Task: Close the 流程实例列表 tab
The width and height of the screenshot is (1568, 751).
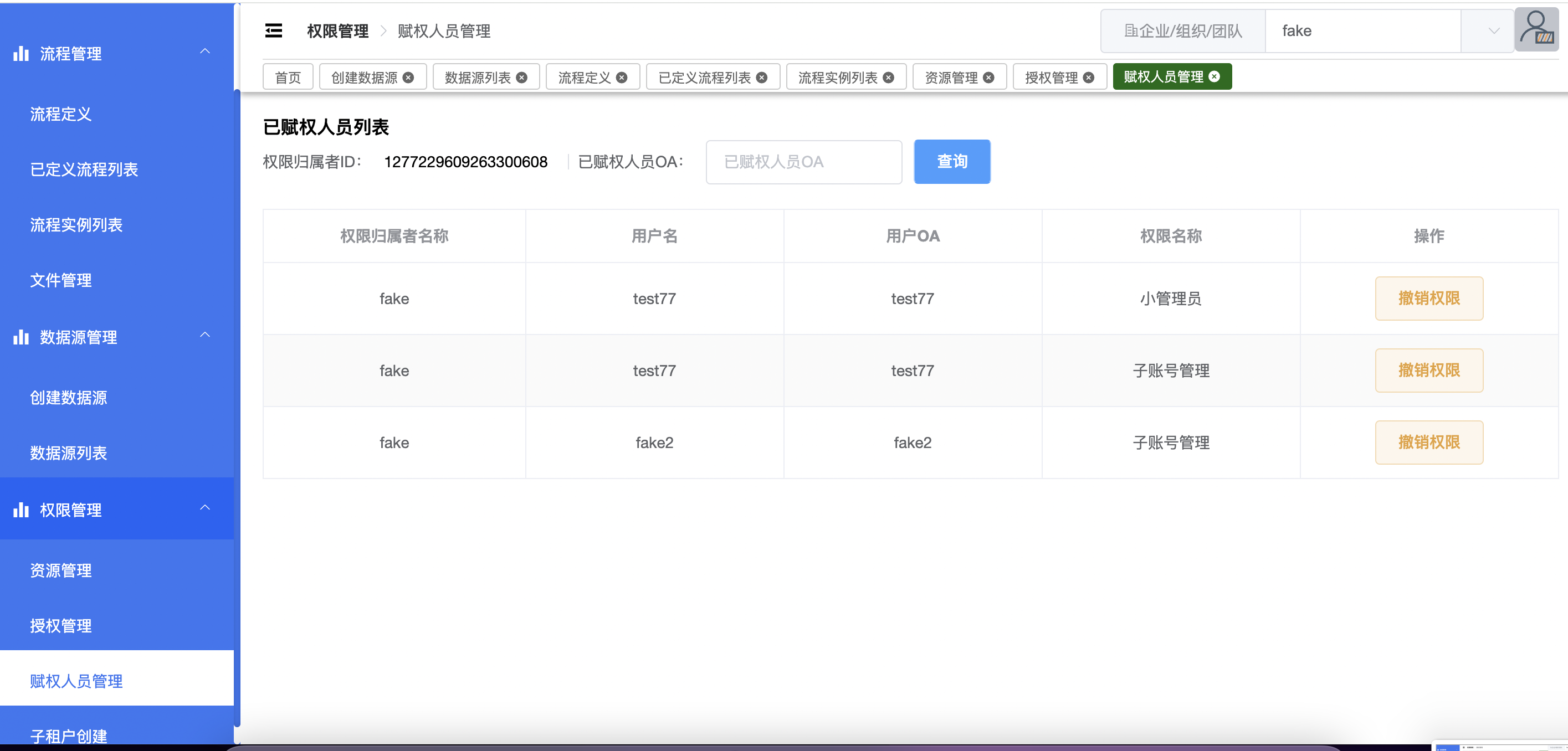Action: click(x=888, y=78)
